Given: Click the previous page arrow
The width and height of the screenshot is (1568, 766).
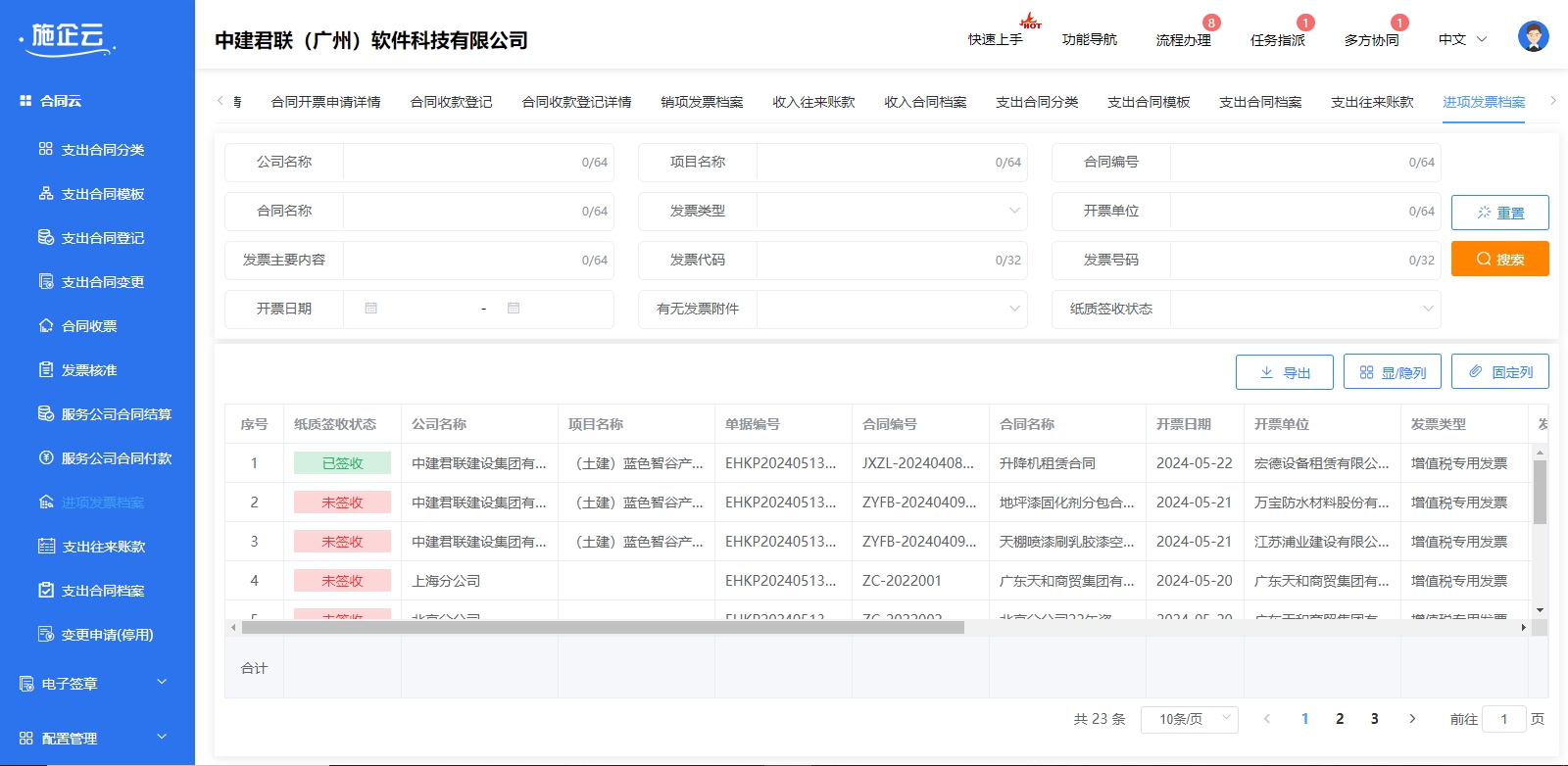Looking at the screenshot, I should click(x=1267, y=719).
